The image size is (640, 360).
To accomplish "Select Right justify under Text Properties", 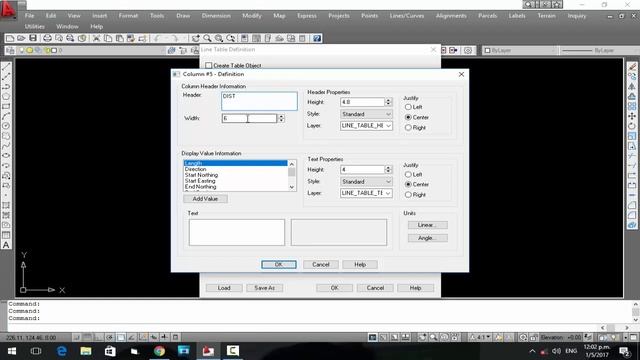I will tap(408, 195).
